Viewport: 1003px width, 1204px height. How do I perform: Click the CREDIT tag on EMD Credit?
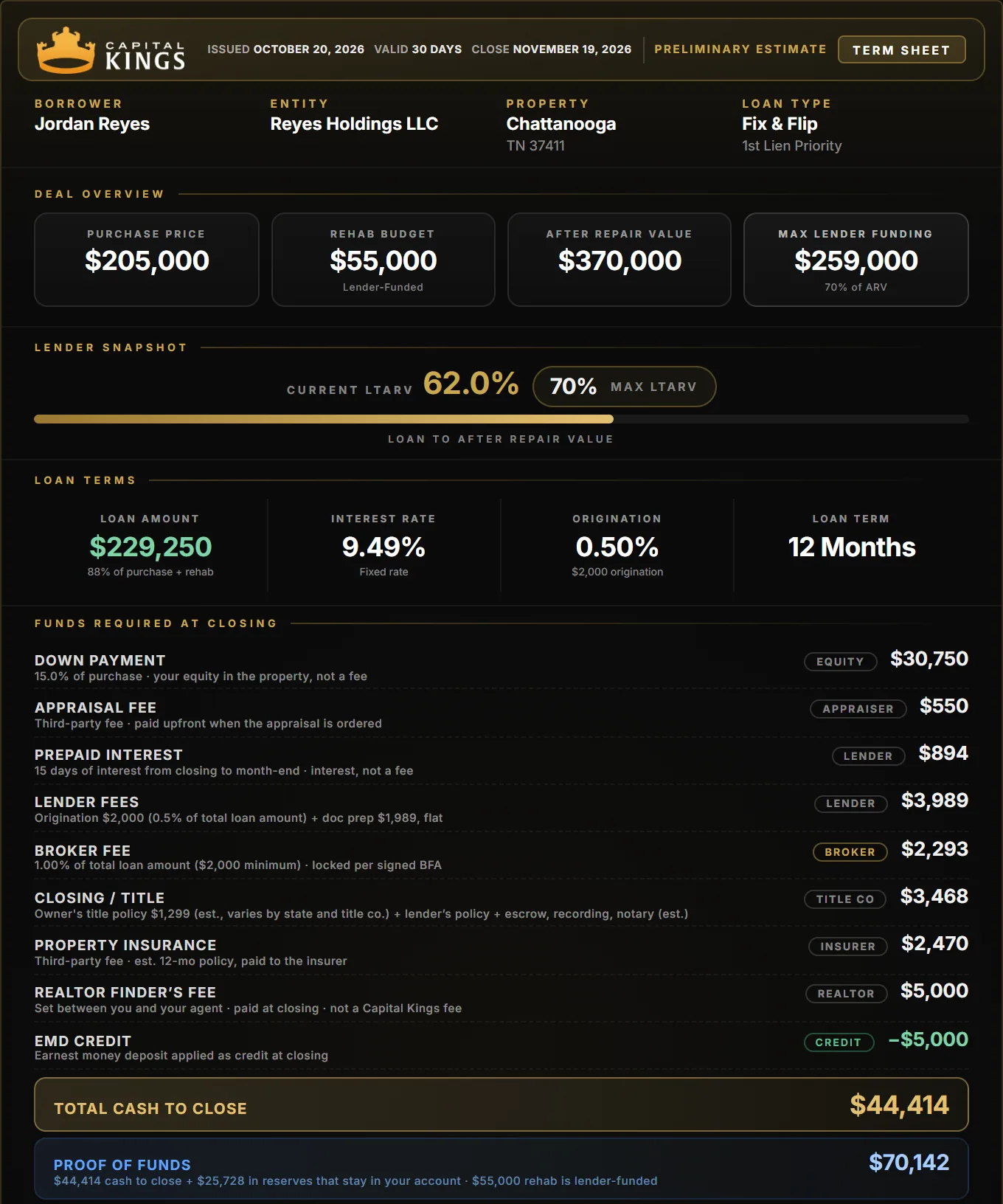[839, 1042]
